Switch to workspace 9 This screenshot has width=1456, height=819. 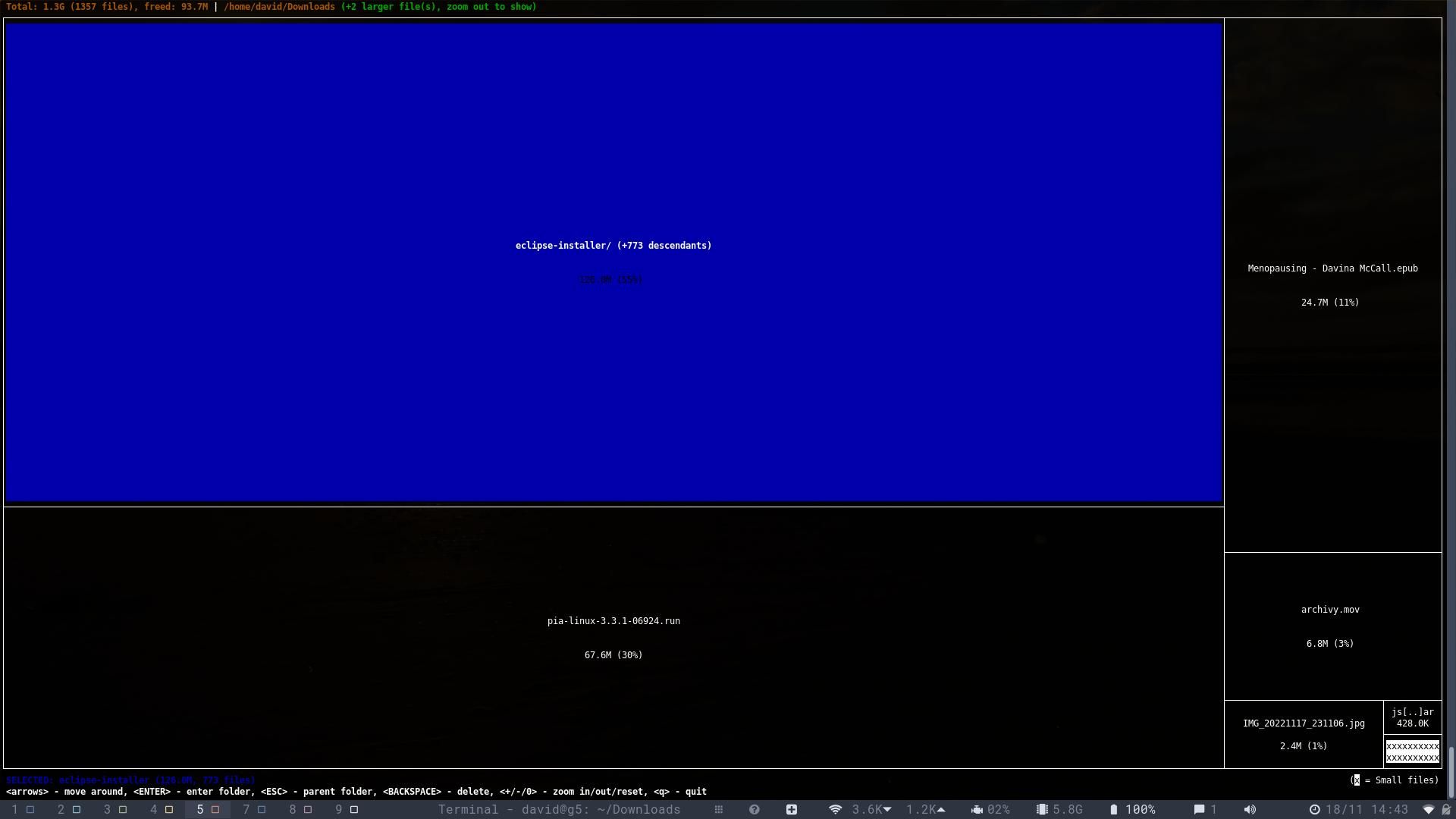(346, 810)
